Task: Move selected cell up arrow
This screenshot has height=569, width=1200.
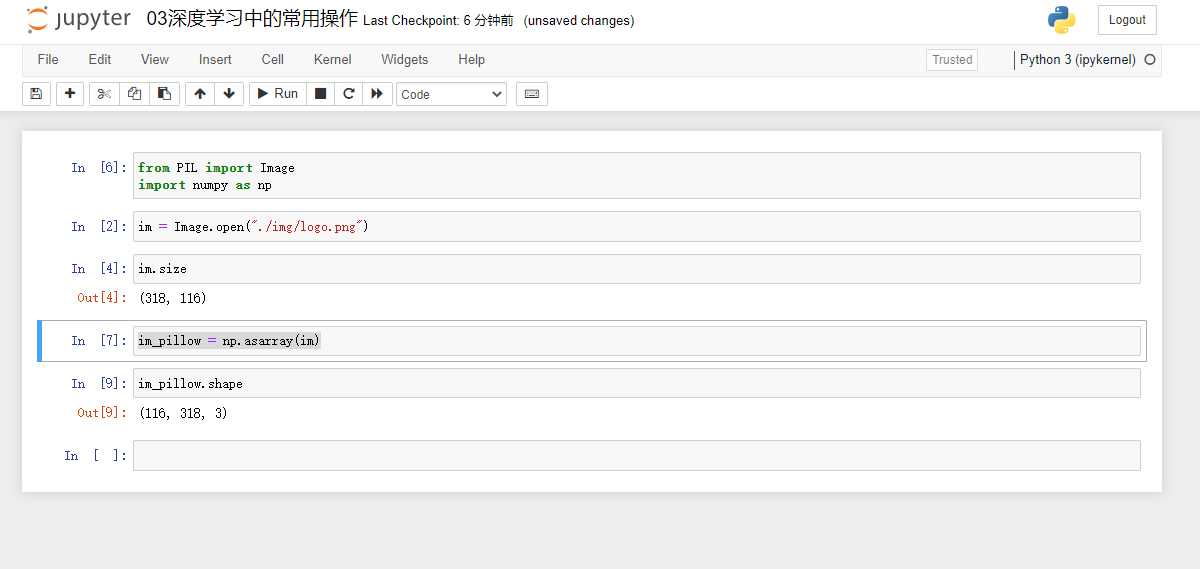Action: point(200,94)
